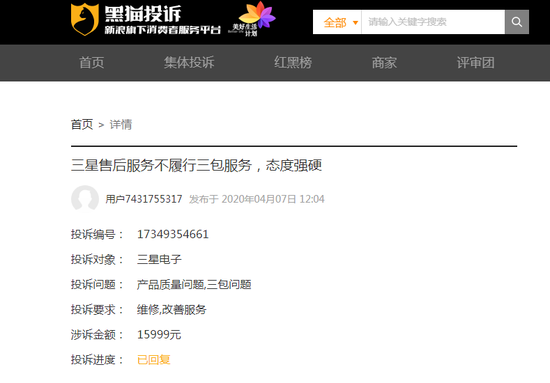550x383 pixels.
Task: Click the 投诉问题 label
Action: click(x=97, y=284)
